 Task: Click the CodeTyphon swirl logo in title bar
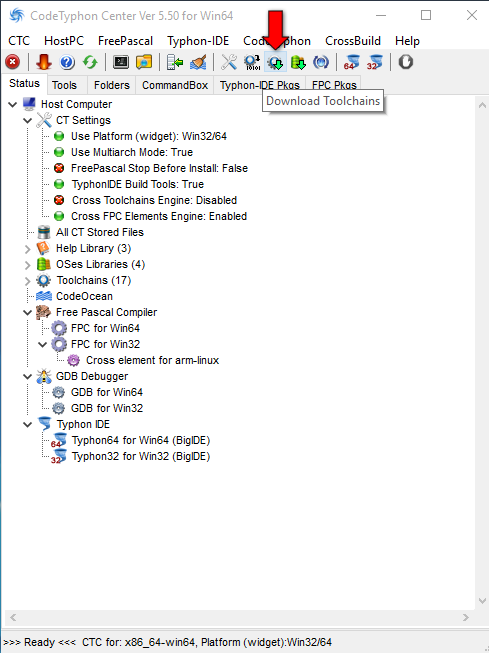17,16
